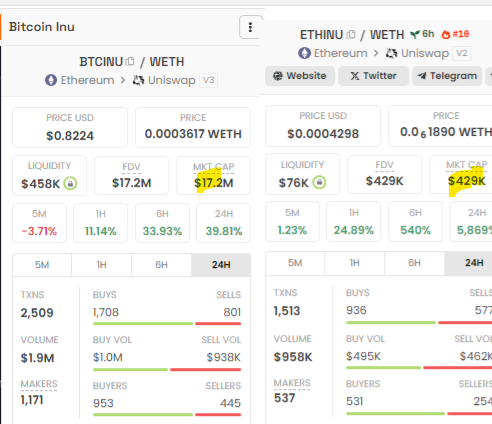Click the MAKERS label above 1,171
The image size is (492, 424).
click(39, 384)
